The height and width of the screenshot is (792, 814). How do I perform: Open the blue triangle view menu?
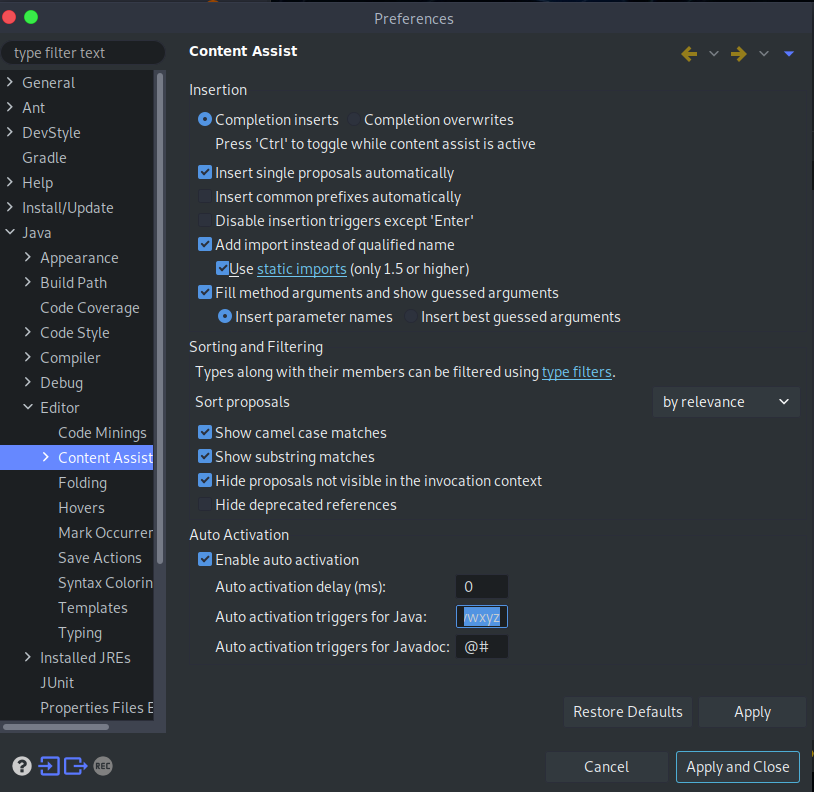pos(789,53)
